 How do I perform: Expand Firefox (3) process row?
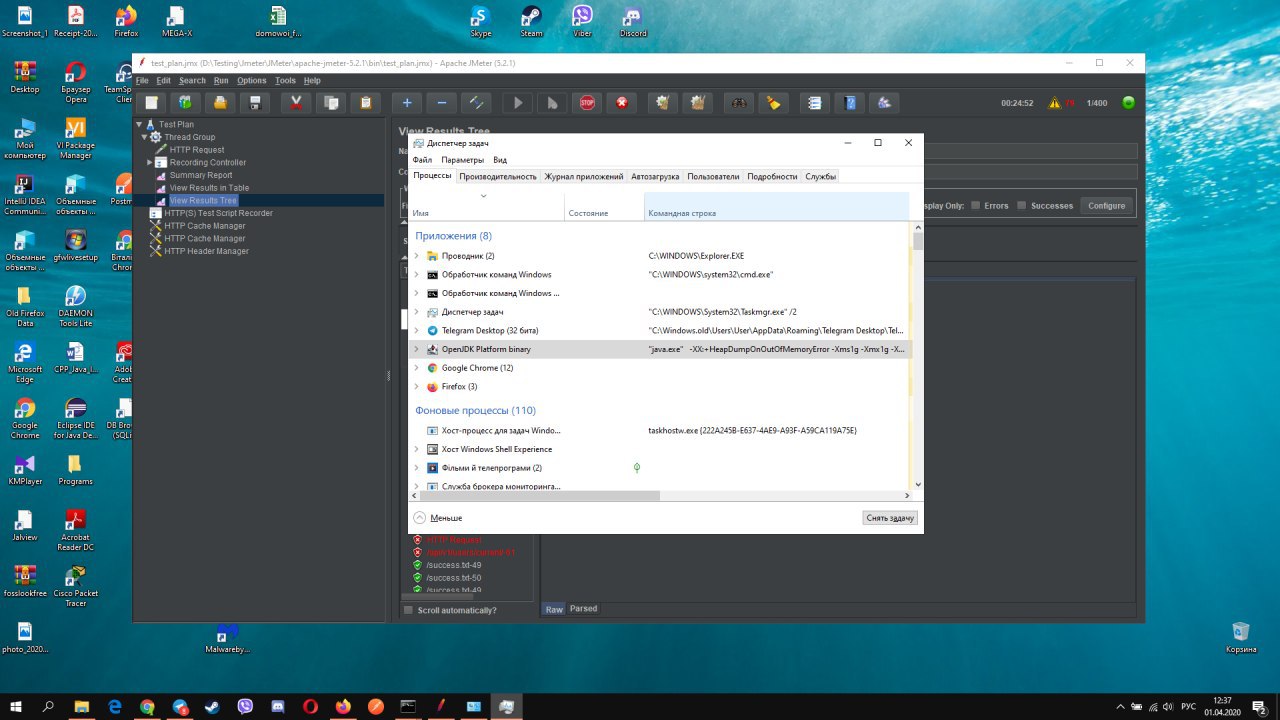tap(416, 387)
